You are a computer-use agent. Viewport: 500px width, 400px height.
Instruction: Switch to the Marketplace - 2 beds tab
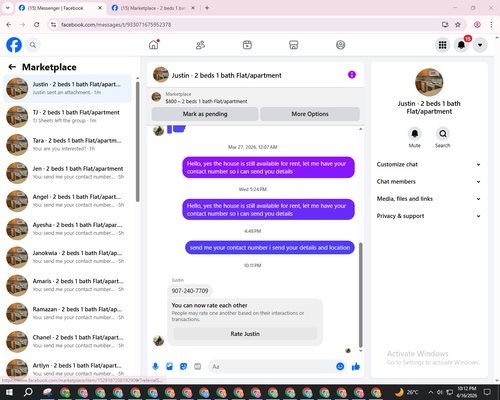tap(153, 8)
